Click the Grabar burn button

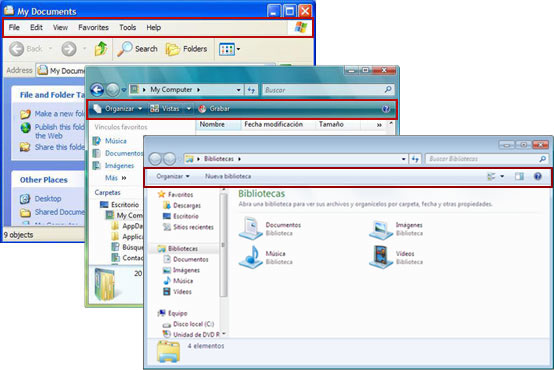214,109
